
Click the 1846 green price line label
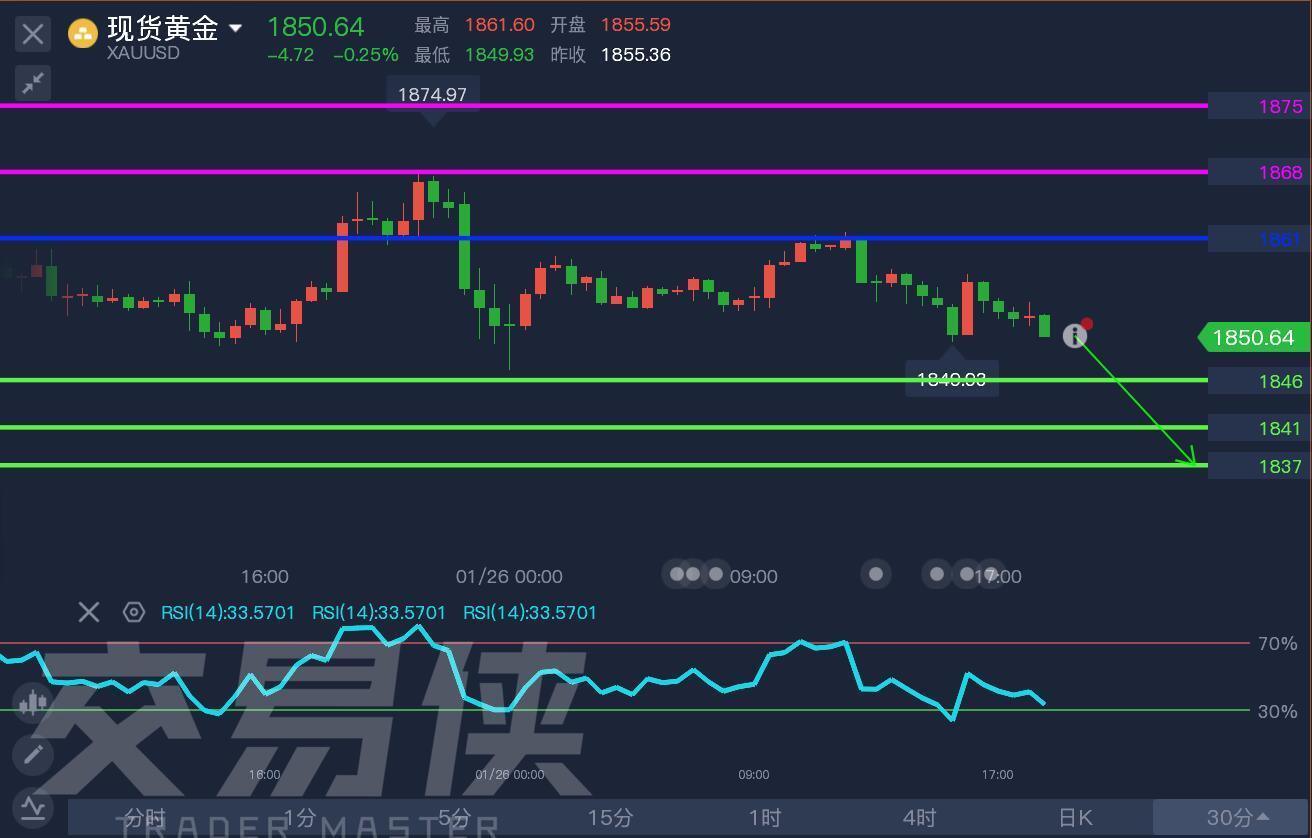pyautogui.click(x=1260, y=381)
